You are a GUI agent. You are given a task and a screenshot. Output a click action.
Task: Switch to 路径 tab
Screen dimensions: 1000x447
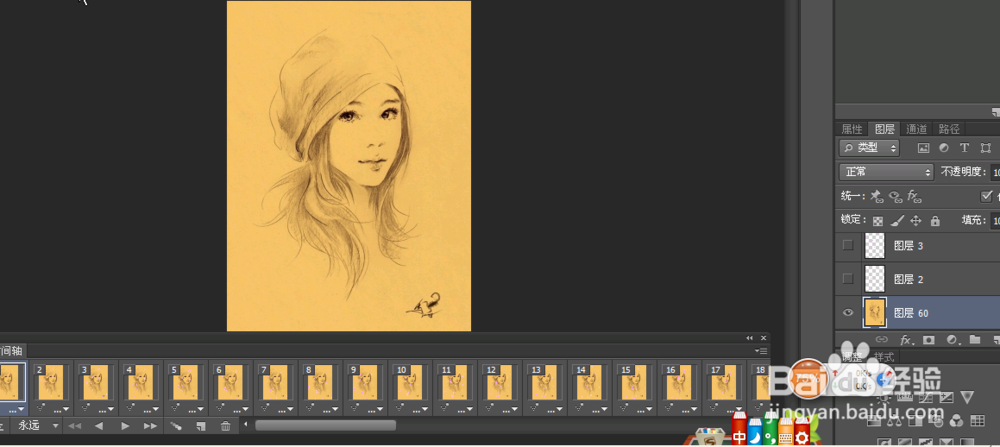pos(949,129)
